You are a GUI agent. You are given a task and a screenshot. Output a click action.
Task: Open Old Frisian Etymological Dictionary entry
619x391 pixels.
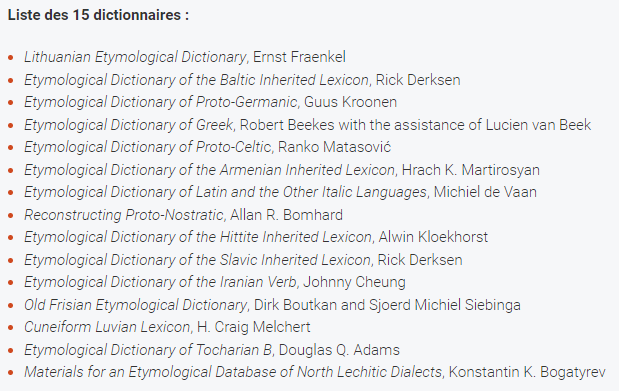(x=136, y=305)
